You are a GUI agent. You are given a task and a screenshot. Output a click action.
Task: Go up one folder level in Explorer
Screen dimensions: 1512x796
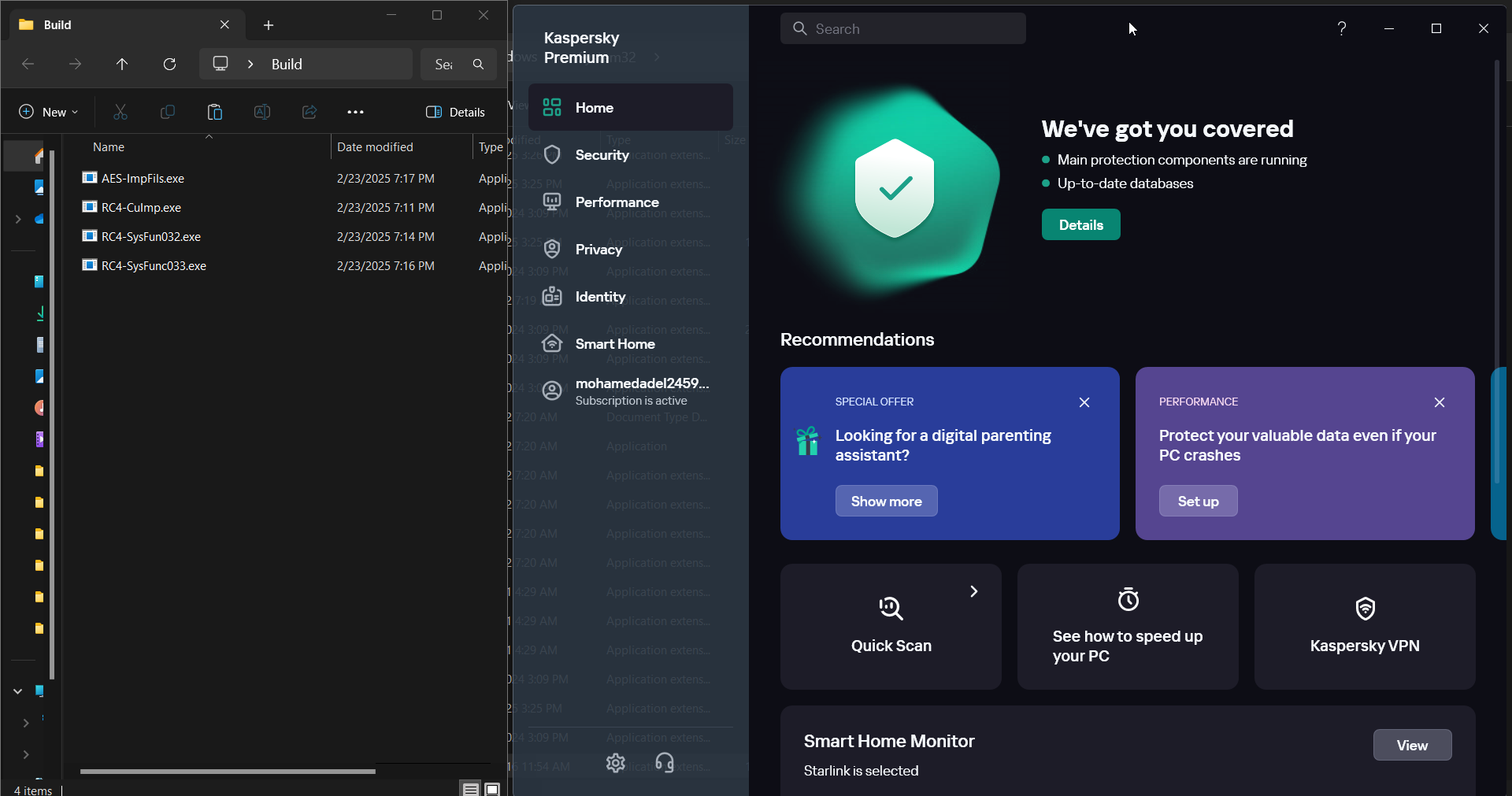coord(122,64)
